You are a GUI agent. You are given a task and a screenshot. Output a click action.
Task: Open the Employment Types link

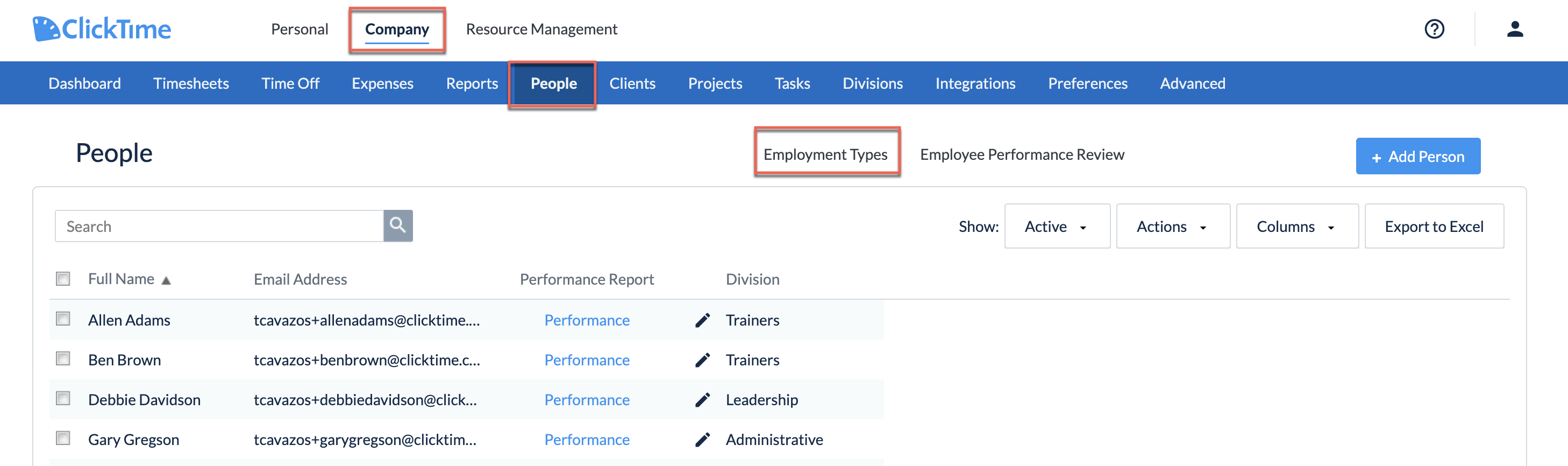click(x=825, y=154)
